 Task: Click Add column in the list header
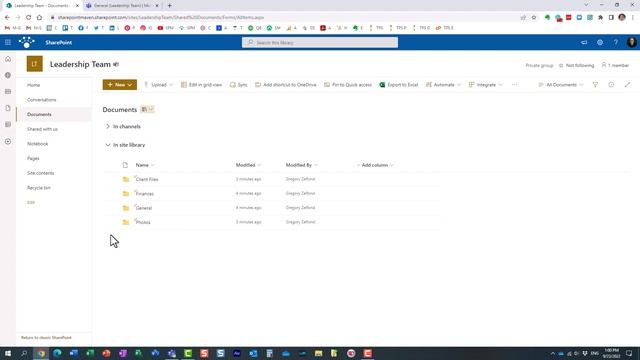[x=375, y=165]
